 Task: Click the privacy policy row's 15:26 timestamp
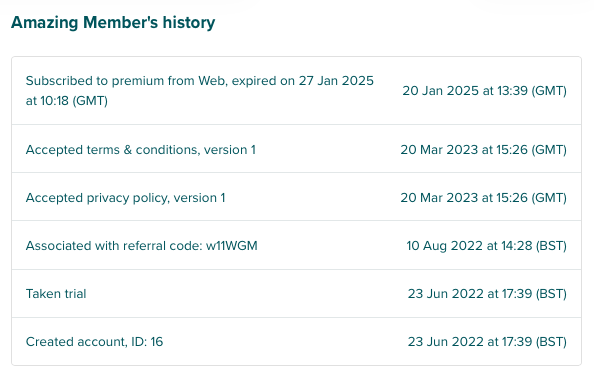tap(483, 198)
